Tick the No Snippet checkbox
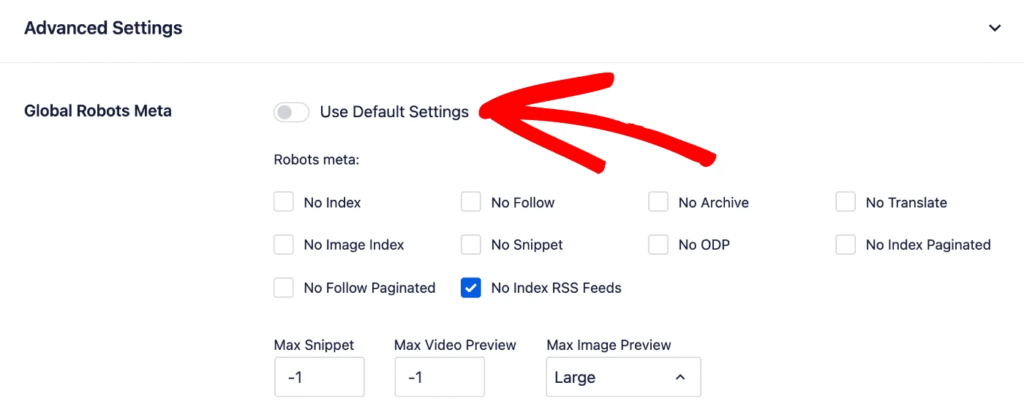1024x418 pixels. point(471,245)
